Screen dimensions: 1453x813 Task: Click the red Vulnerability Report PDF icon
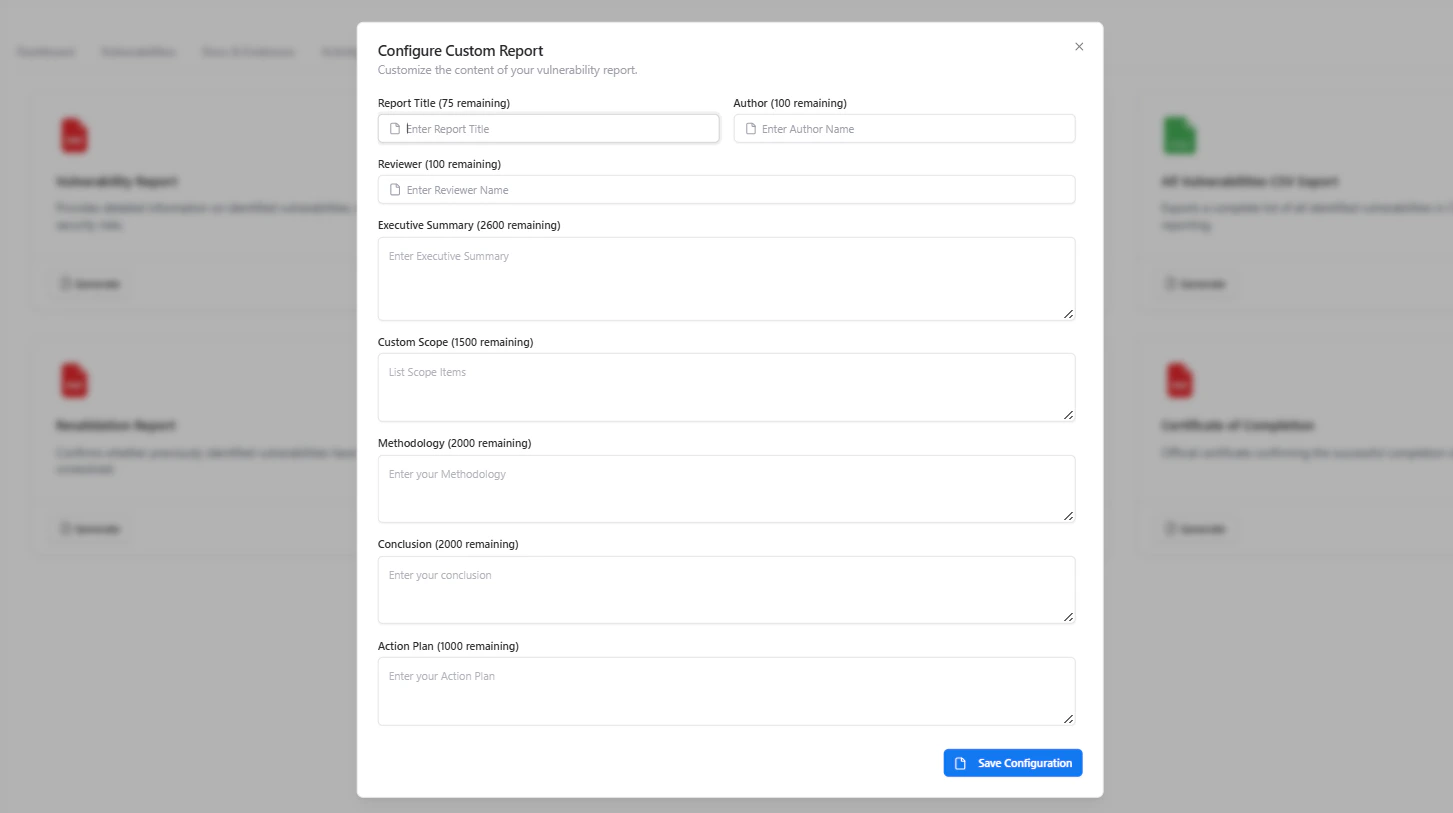(x=74, y=136)
